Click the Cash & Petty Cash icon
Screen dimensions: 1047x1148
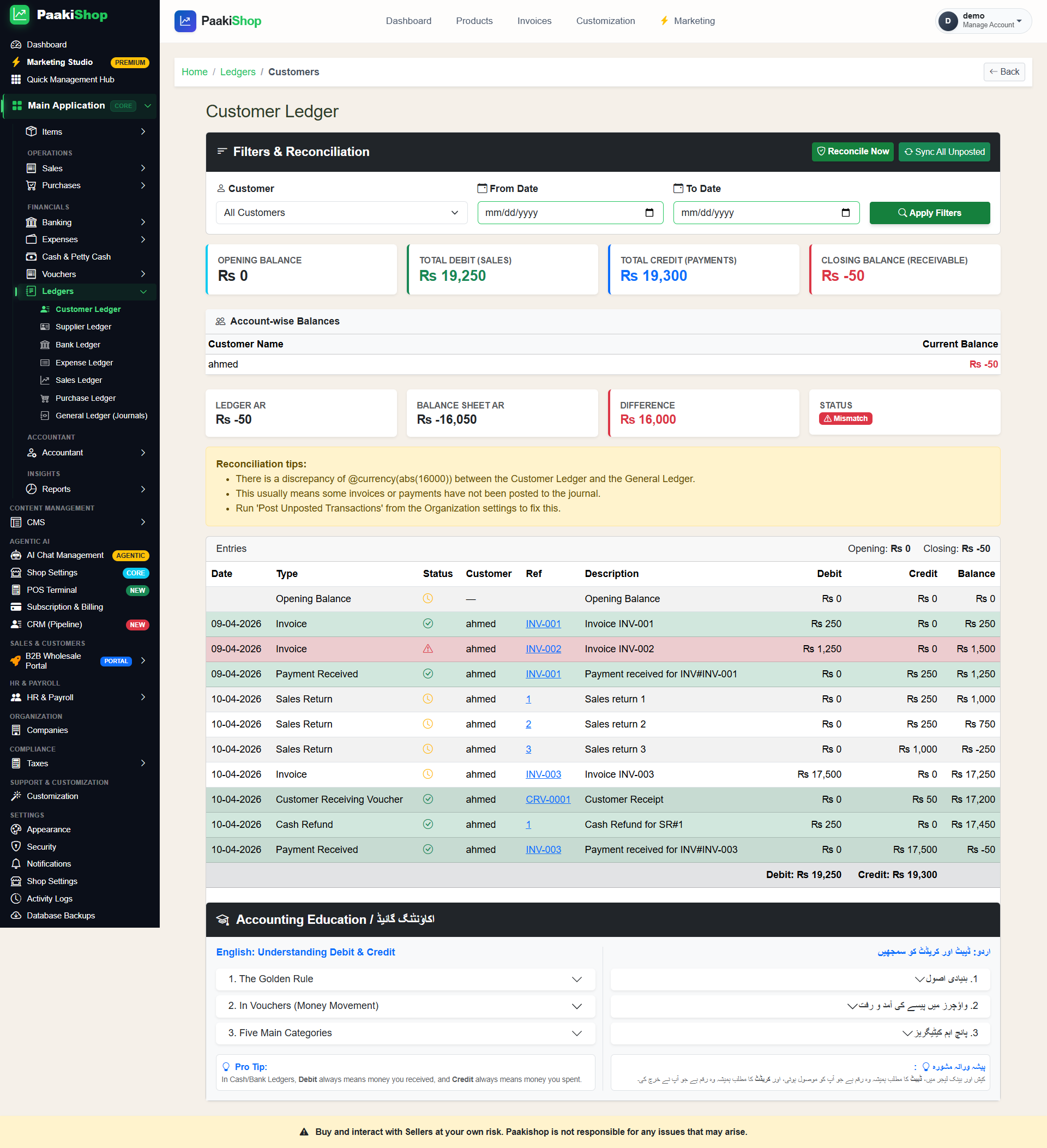[x=31, y=257]
